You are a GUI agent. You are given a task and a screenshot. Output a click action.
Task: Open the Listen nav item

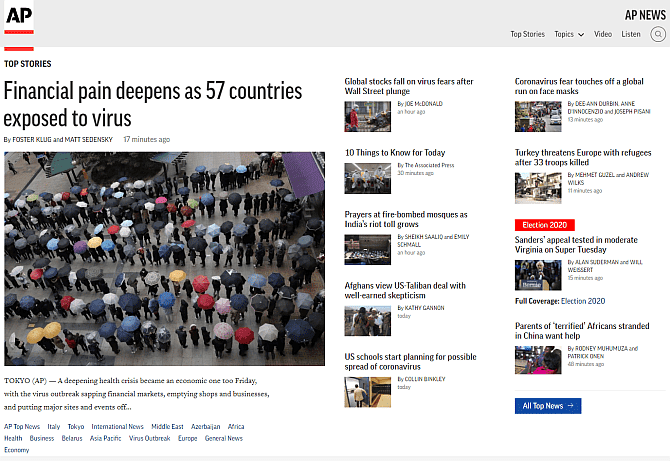click(631, 34)
